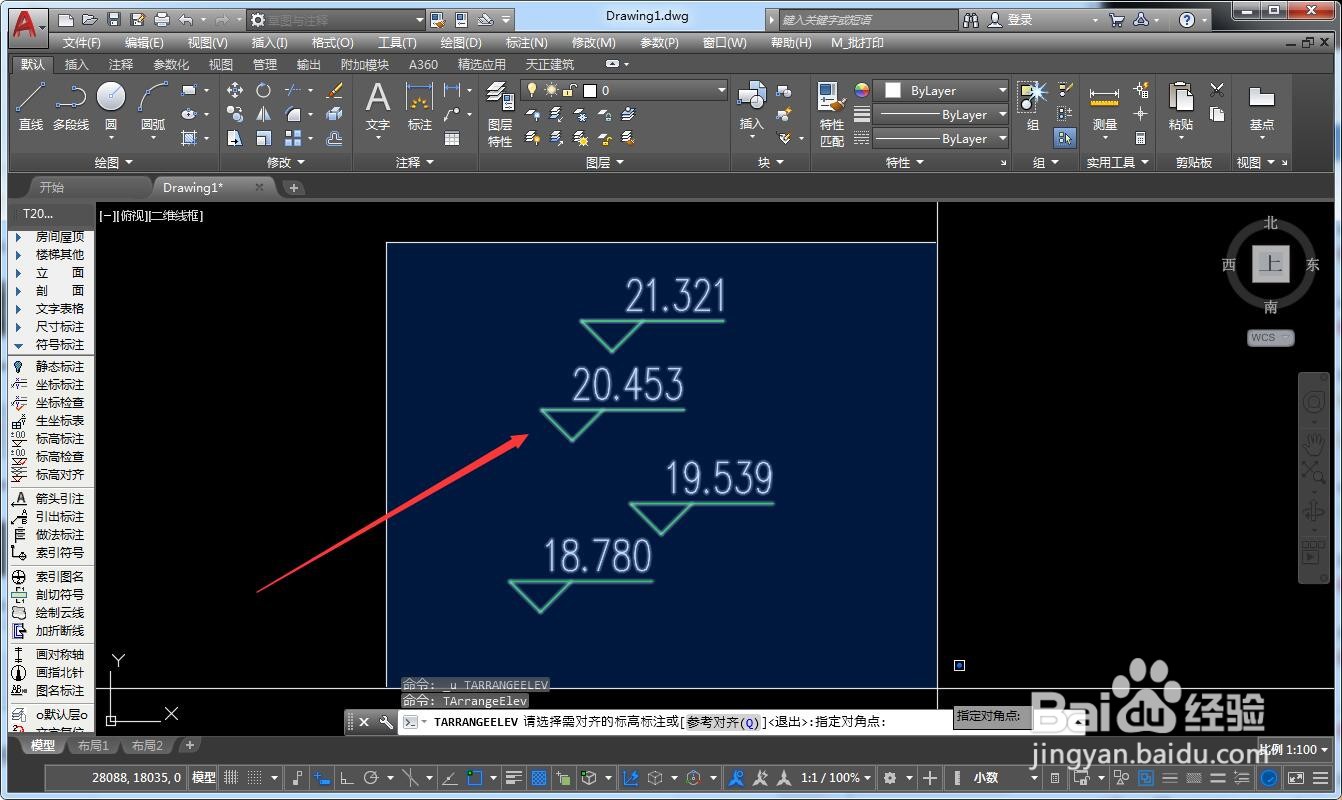Select the 多段线 (Polyline) tool
This screenshot has height=800, width=1342.
pos(71,106)
